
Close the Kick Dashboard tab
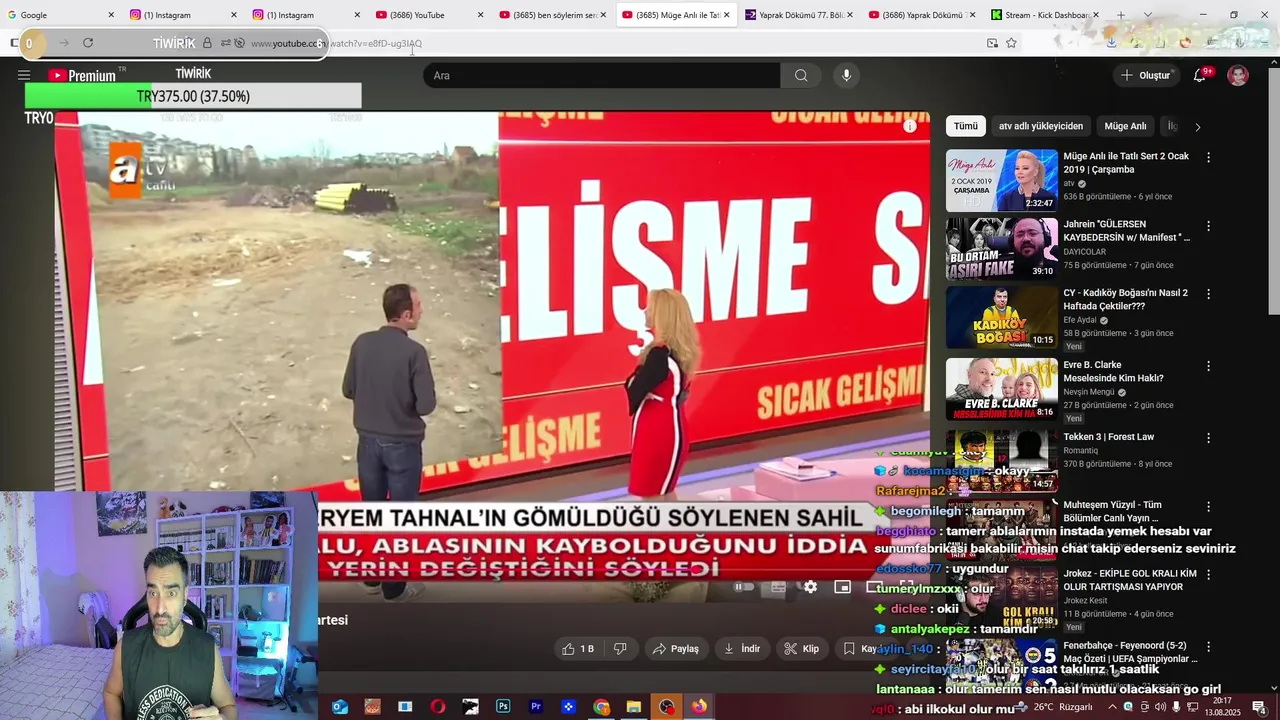(x=1096, y=15)
